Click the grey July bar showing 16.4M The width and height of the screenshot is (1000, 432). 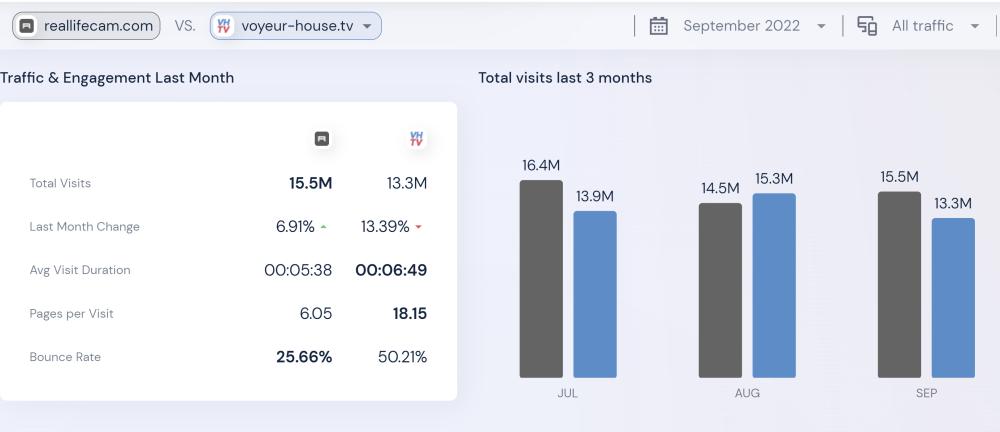click(x=541, y=279)
